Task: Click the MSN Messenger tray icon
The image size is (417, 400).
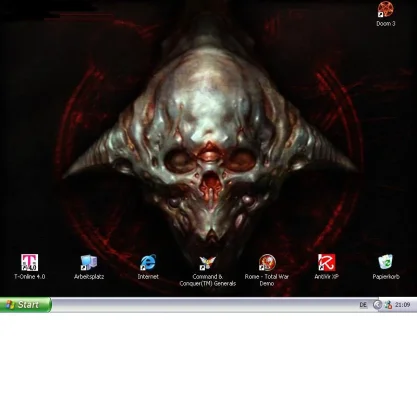Action: (x=388, y=305)
